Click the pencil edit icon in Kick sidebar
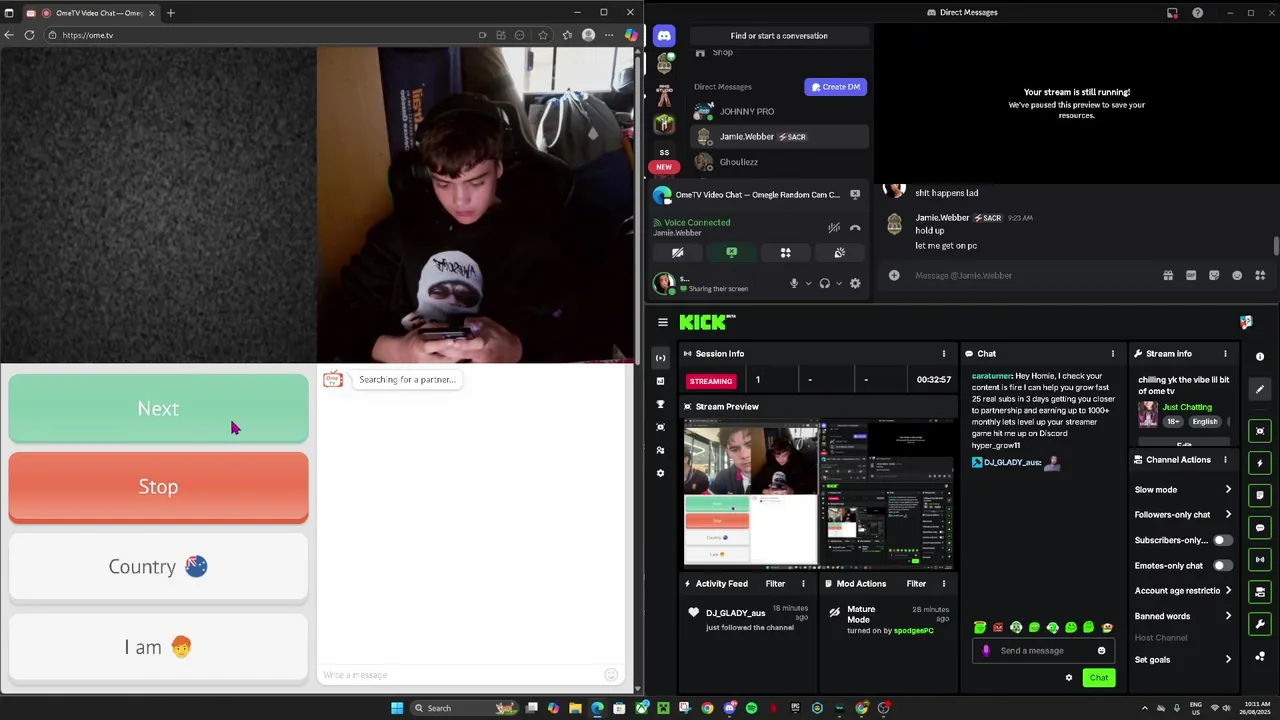This screenshot has width=1280, height=720. coord(1260,390)
